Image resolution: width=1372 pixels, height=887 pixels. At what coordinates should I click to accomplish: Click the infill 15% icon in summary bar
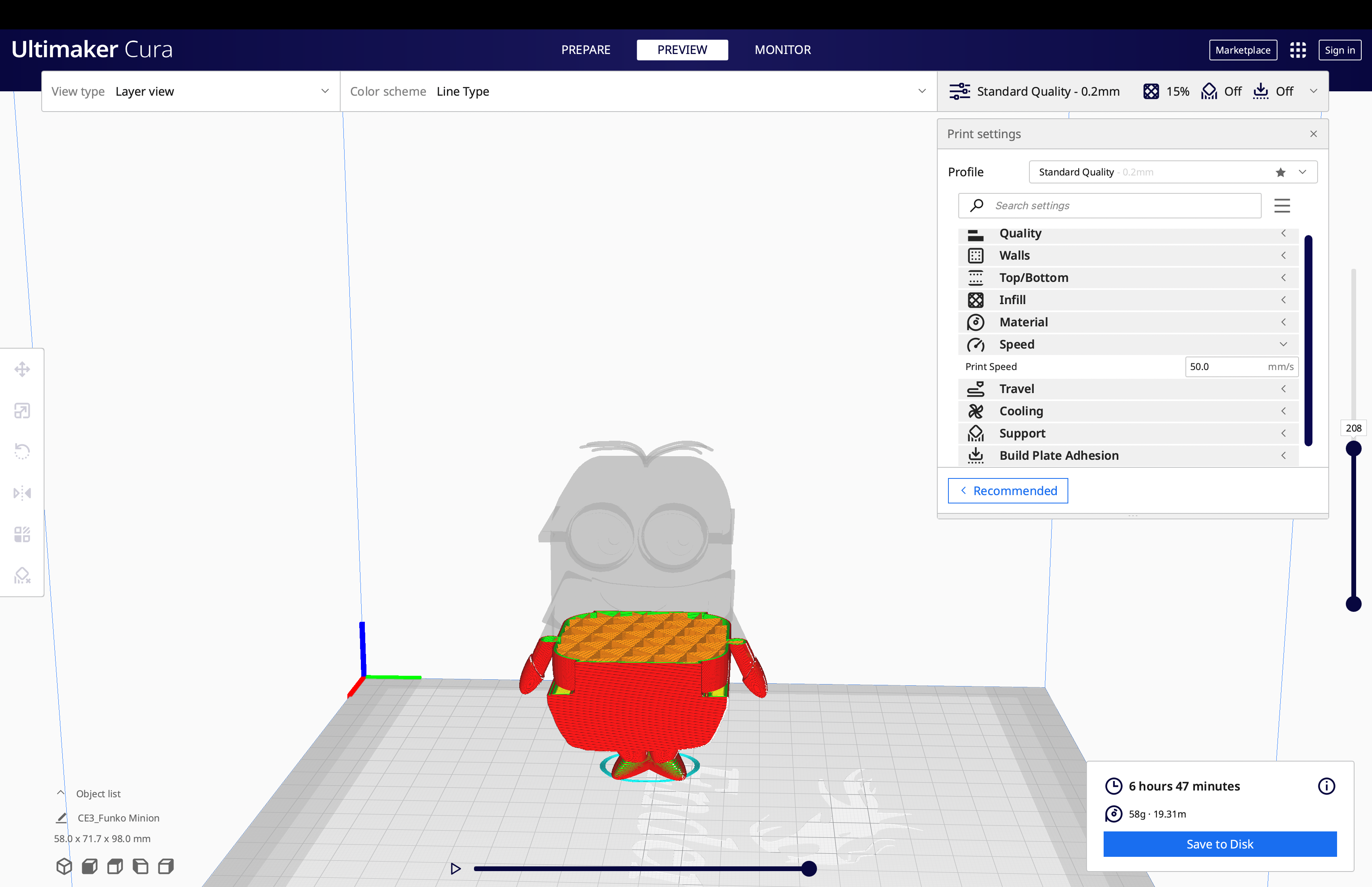(x=1151, y=91)
